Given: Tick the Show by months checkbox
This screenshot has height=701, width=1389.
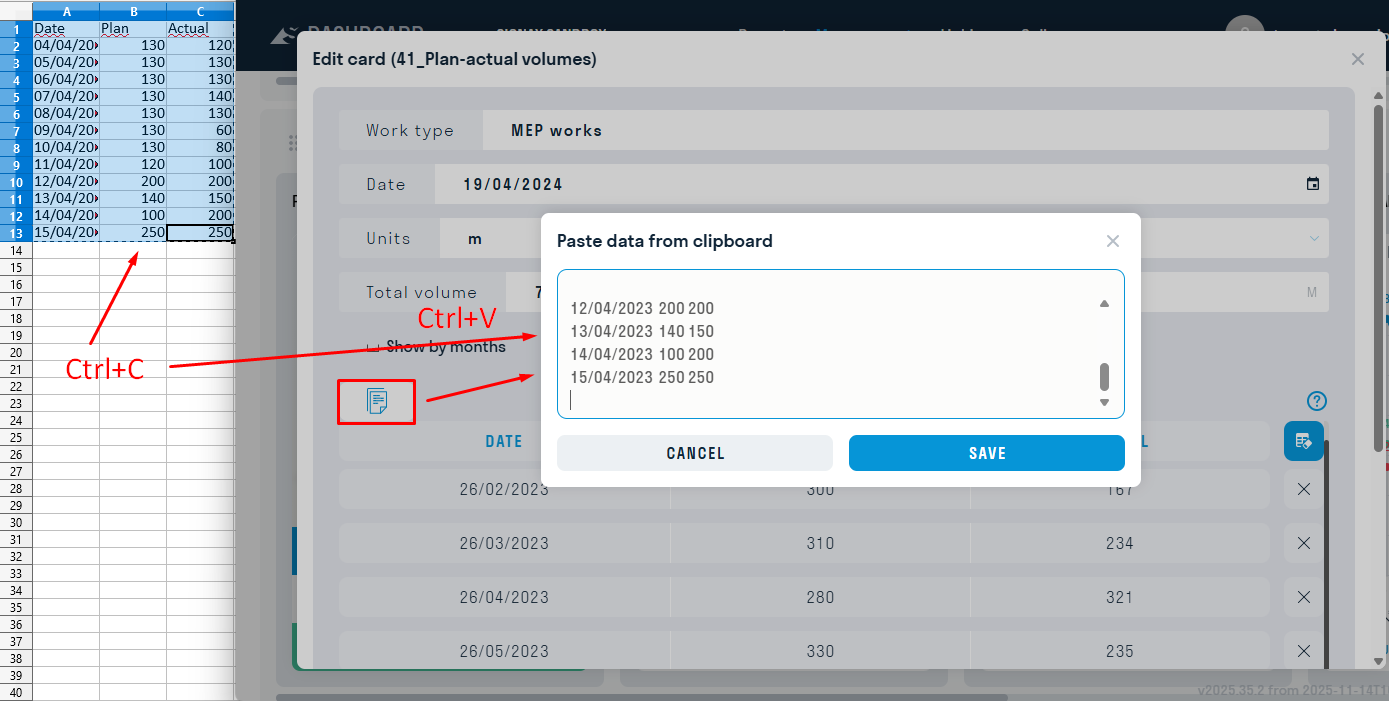Looking at the screenshot, I should (373, 347).
